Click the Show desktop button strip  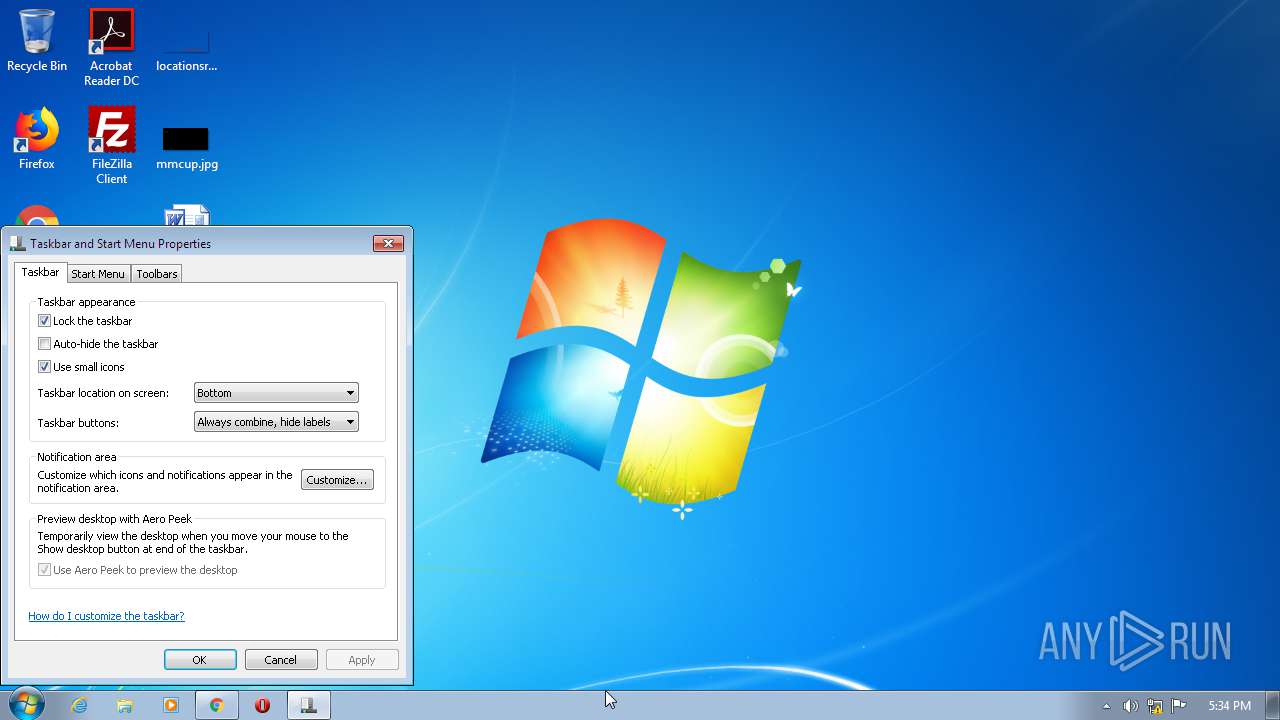pos(1272,705)
